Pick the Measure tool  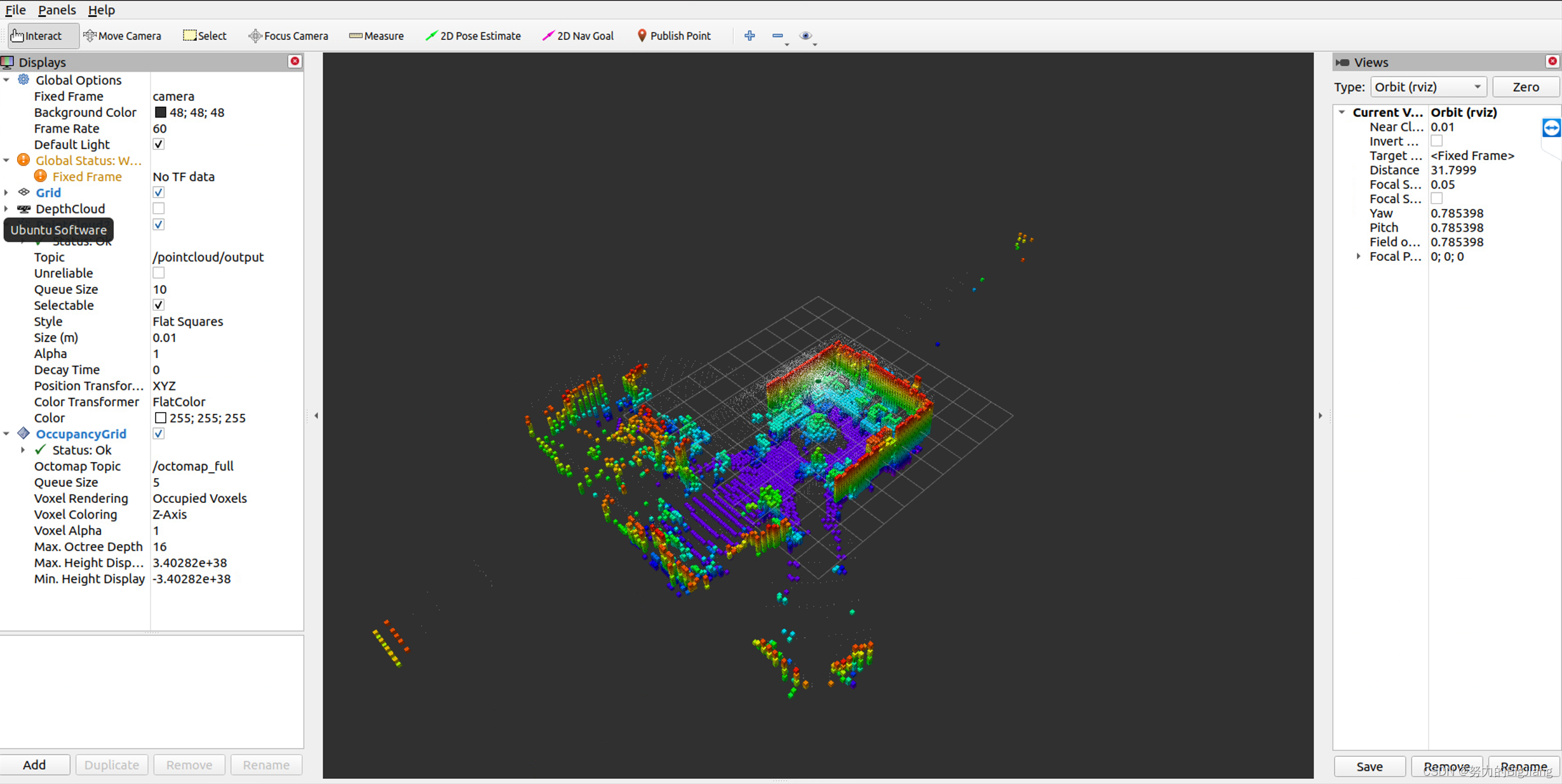coord(376,36)
